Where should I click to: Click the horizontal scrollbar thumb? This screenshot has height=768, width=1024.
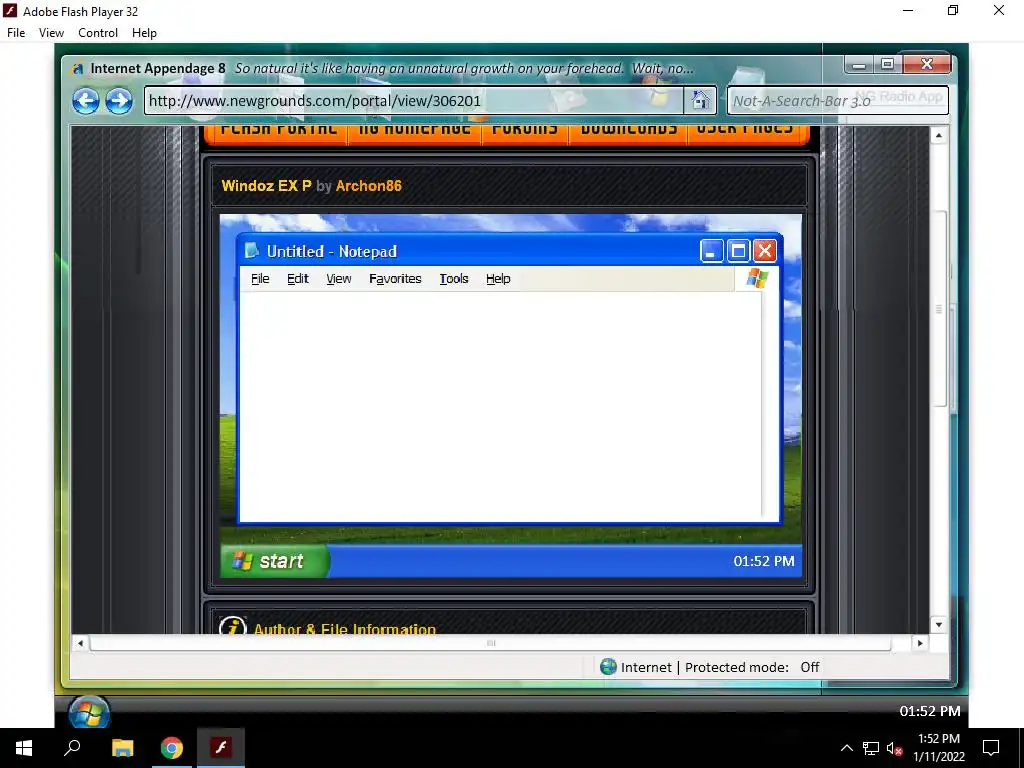click(490, 643)
